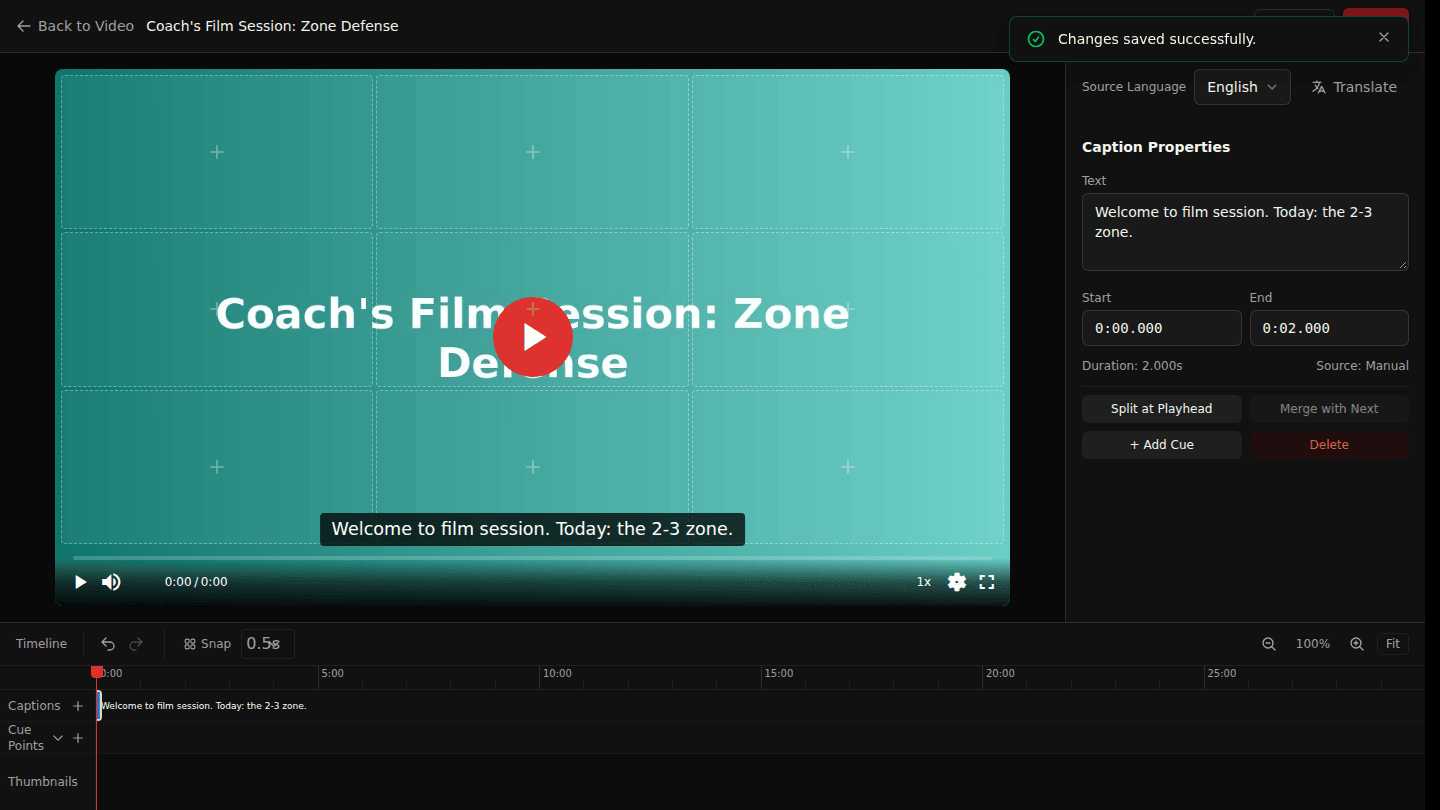
Task: Mute the video with the speaker icon
Action: point(111,582)
